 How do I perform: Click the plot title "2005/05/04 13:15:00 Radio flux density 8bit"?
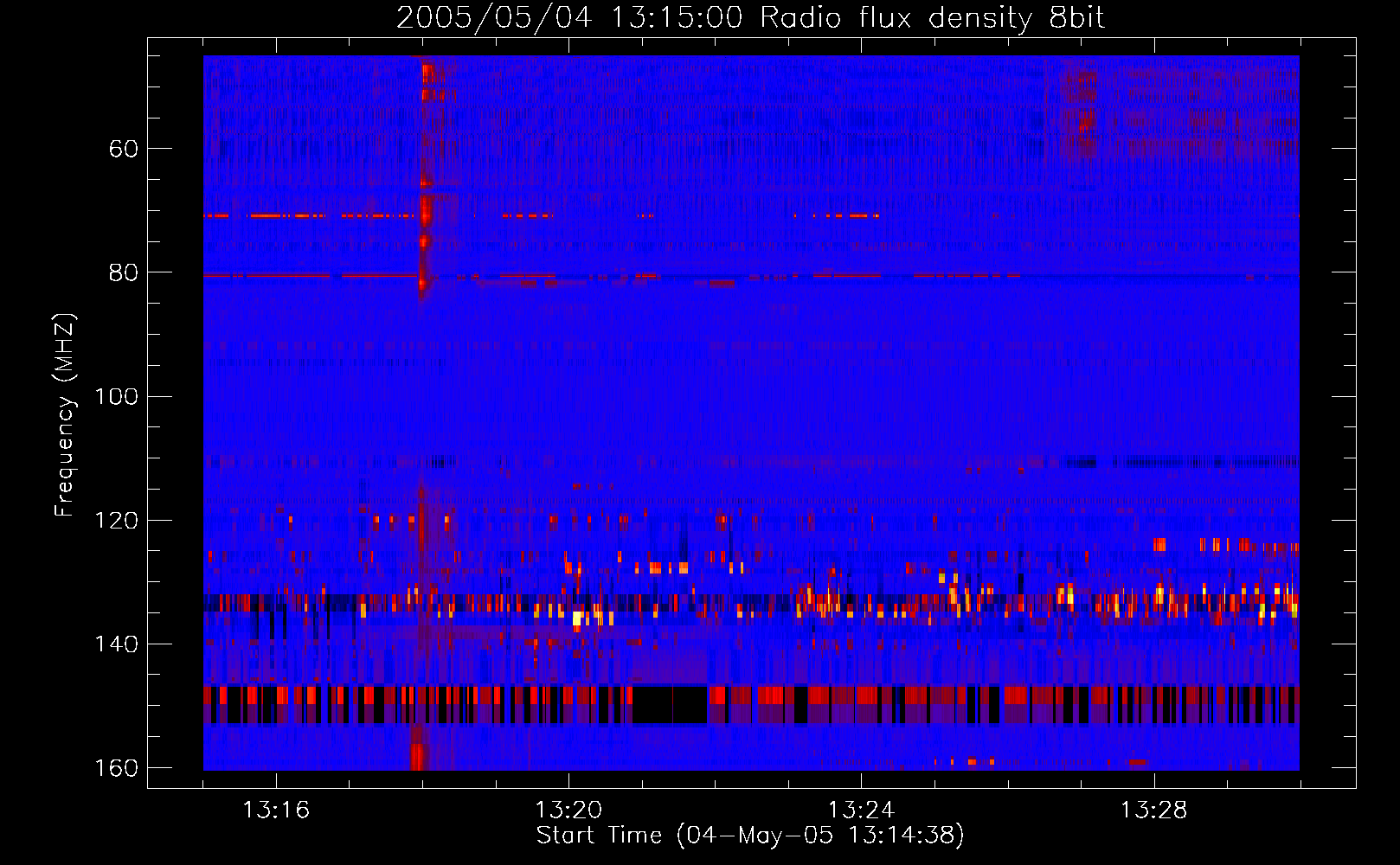coord(750,18)
